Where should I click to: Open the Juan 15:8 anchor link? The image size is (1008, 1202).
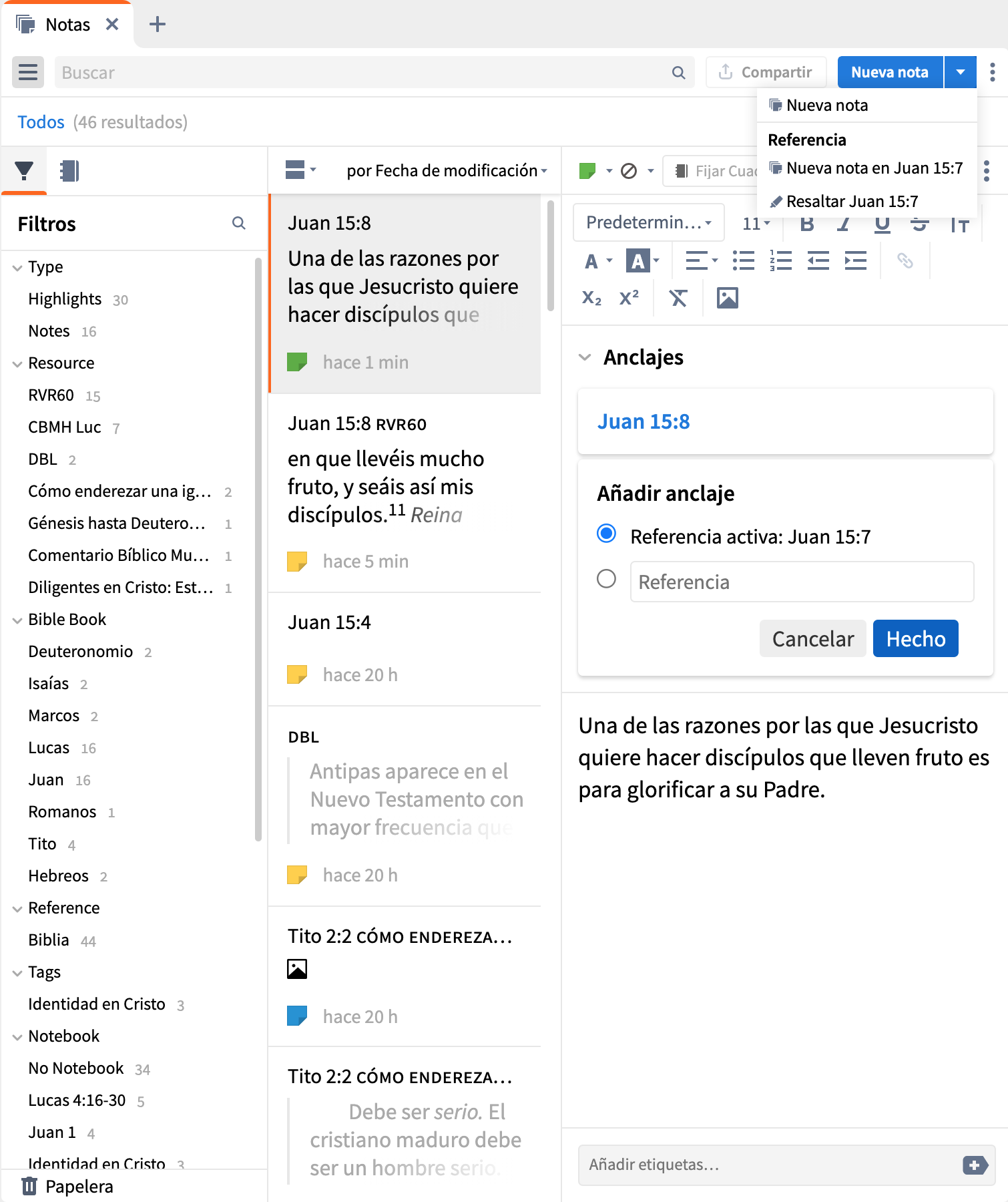(x=644, y=422)
